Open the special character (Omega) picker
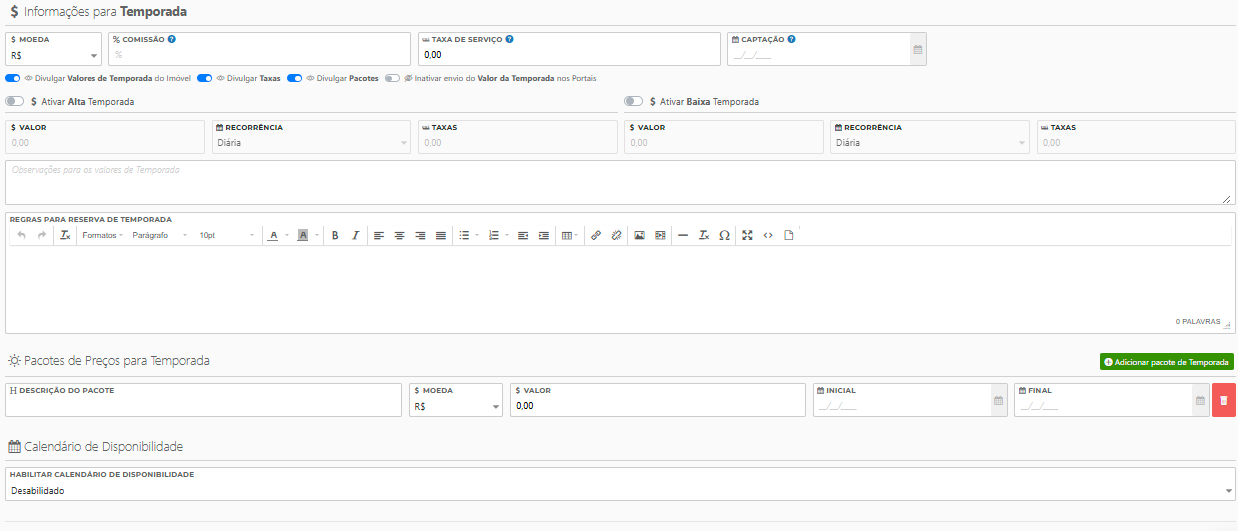The image size is (1238, 531). click(x=724, y=235)
